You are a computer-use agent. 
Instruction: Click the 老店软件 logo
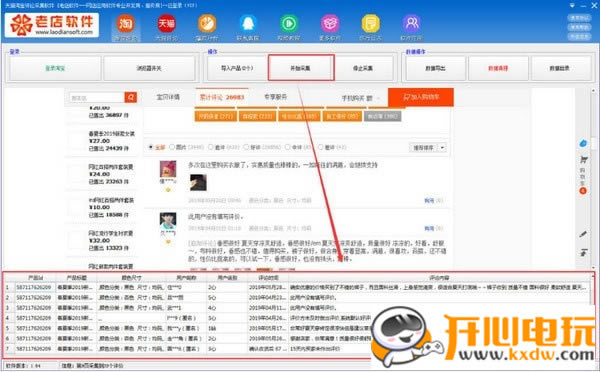pyautogui.click(x=52, y=25)
